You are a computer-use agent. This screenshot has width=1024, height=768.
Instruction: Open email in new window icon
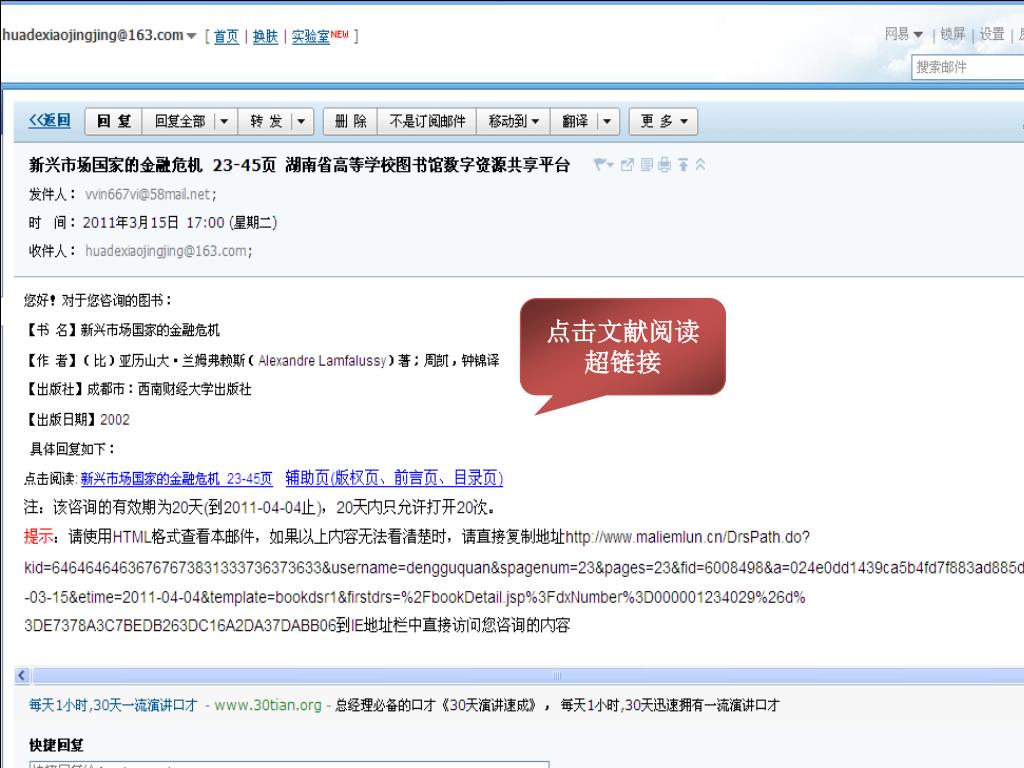click(627, 165)
